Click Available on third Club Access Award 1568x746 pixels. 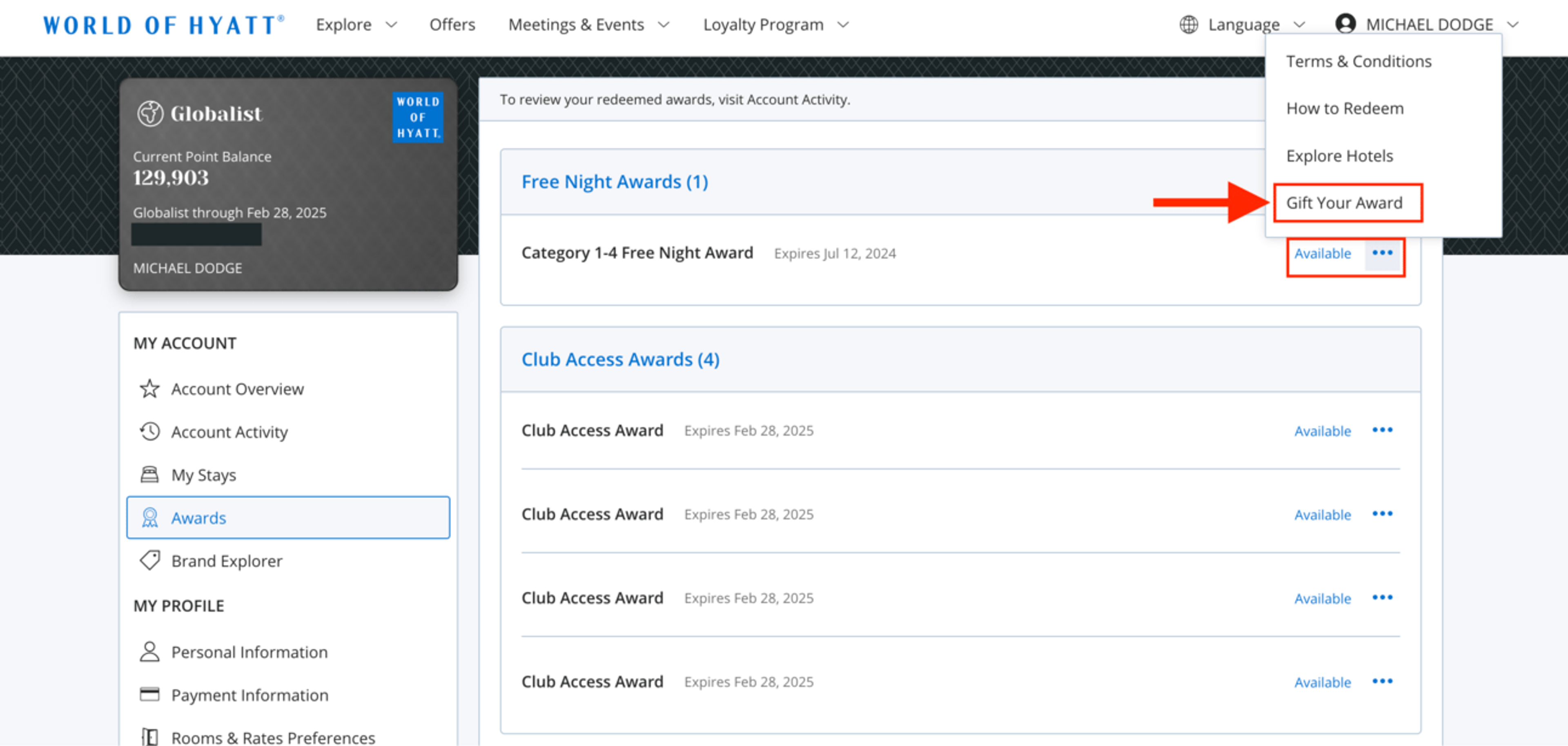coord(1322,599)
